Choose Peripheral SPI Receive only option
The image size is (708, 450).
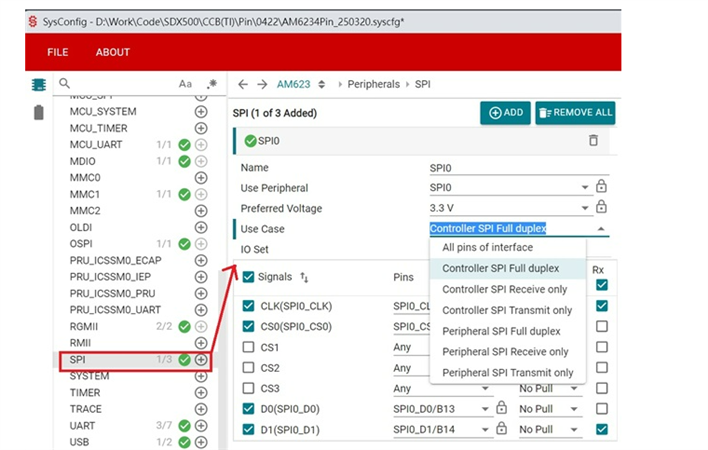508,352
